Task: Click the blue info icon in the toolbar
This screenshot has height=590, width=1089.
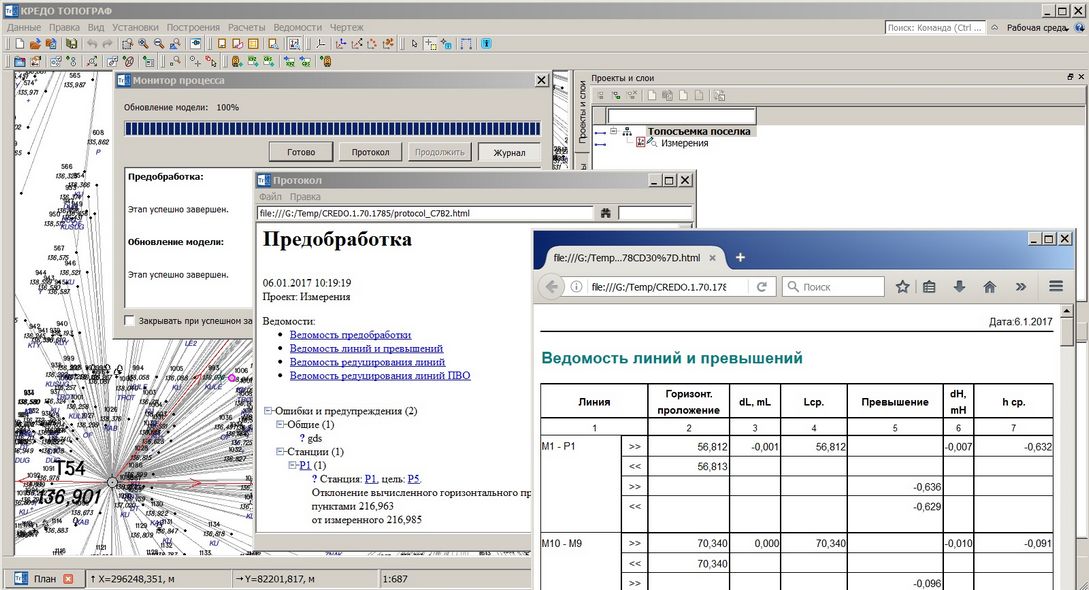Action: (486, 44)
